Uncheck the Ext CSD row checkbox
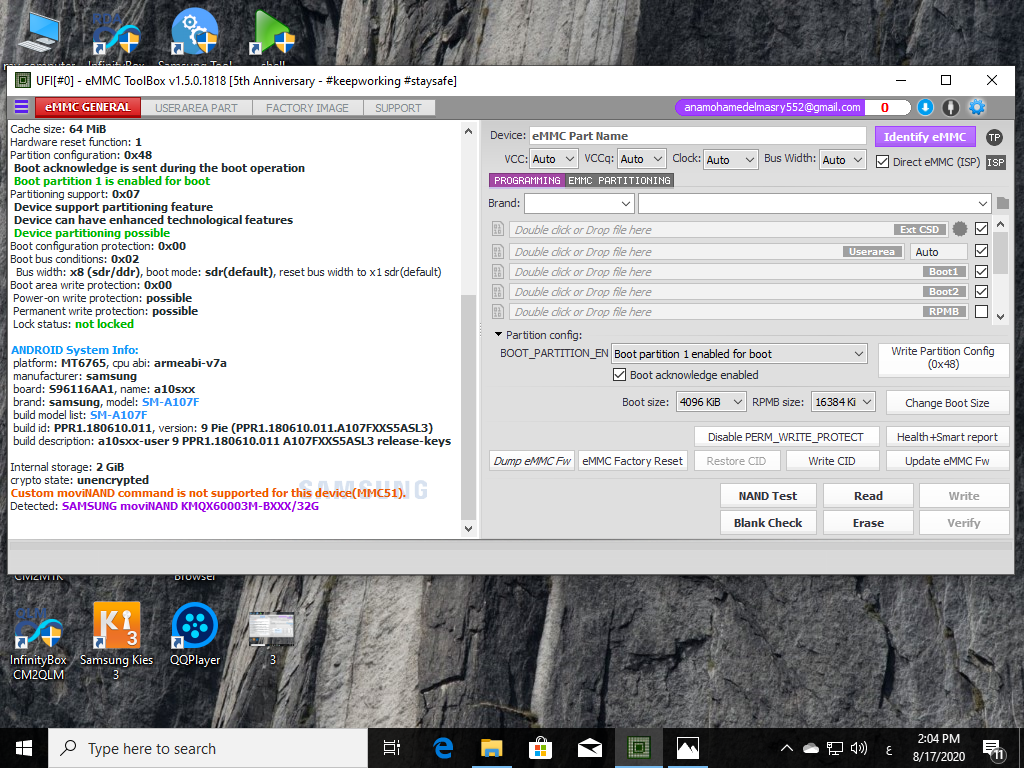 click(x=981, y=229)
